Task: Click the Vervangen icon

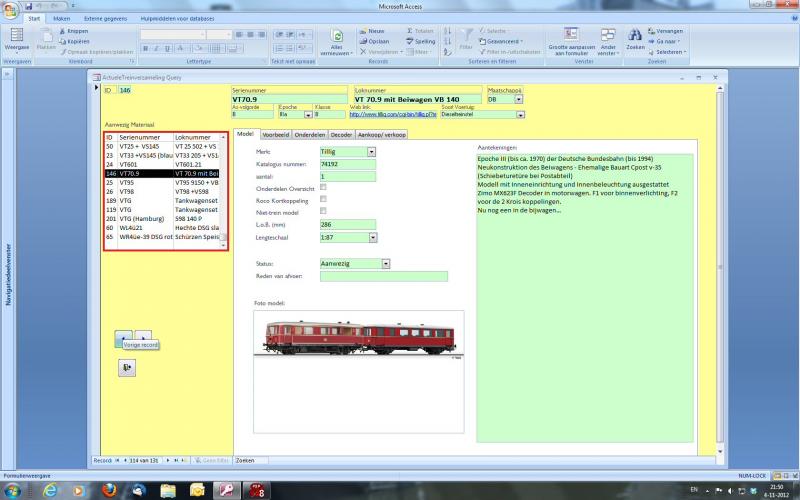Action: 652,31
